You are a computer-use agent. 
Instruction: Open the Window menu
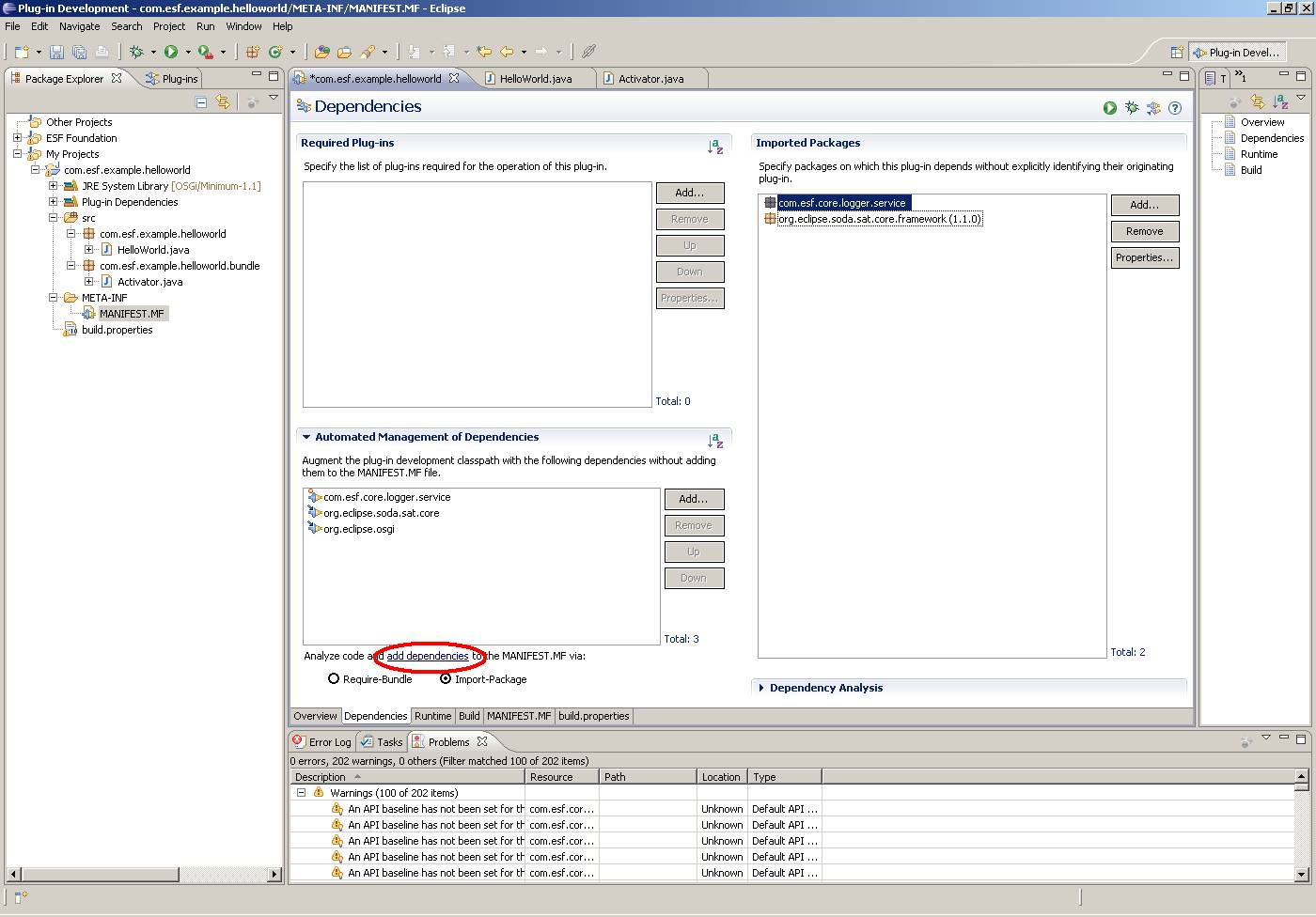point(243,26)
